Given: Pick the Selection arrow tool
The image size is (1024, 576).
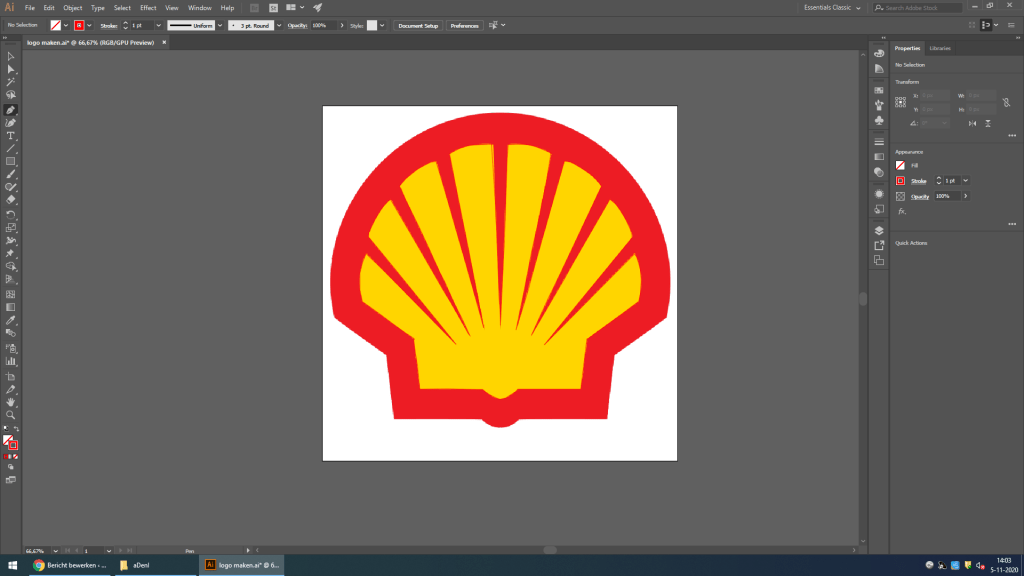Looking at the screenshot, I should [11, 56].
